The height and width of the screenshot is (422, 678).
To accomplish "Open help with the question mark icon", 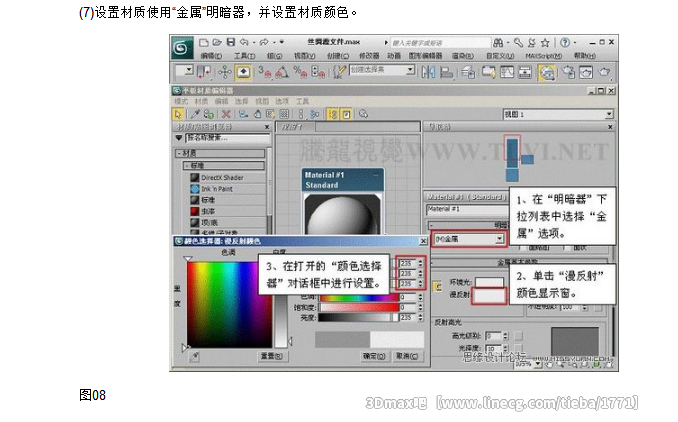I will (565, 42).
